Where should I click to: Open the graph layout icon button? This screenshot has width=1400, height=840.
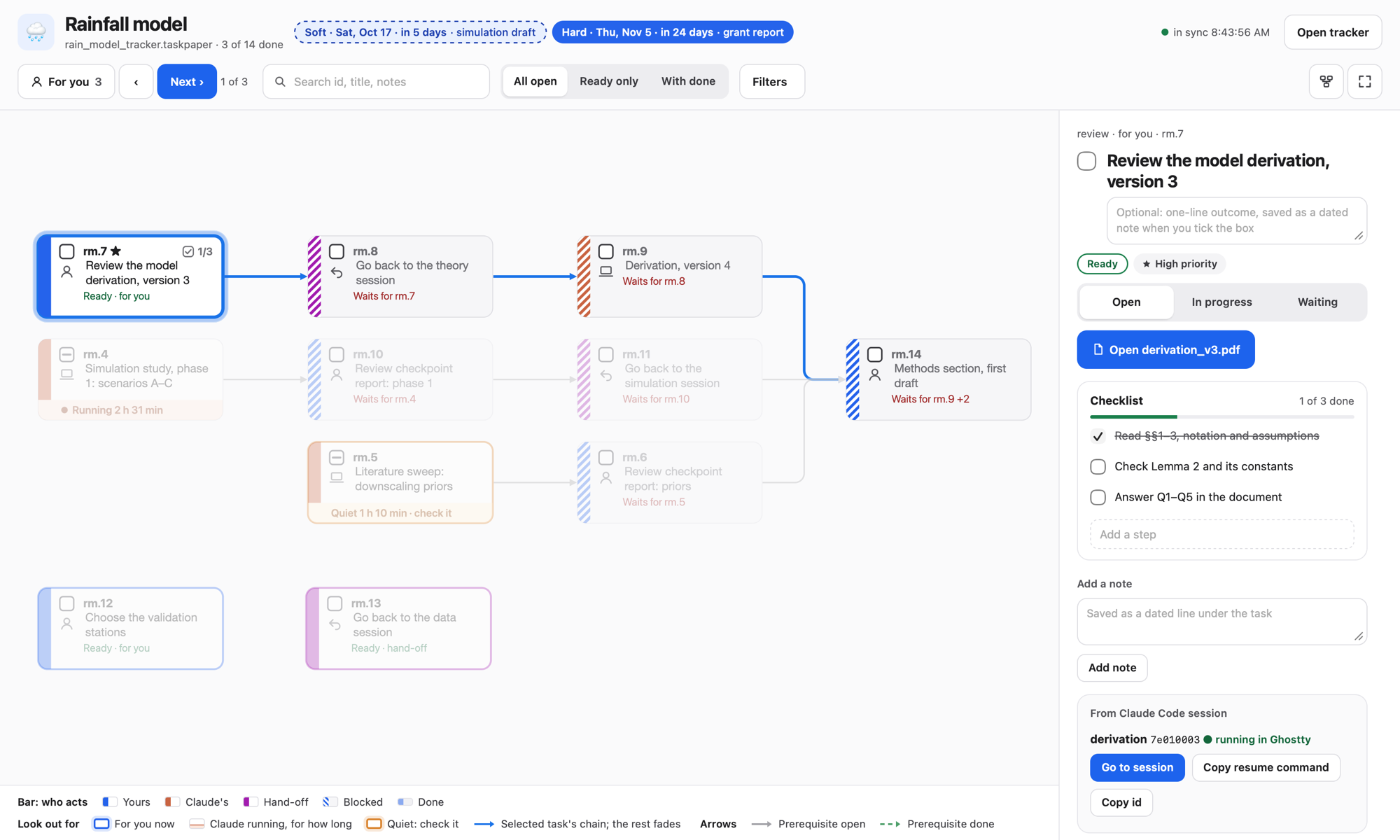1326,81
